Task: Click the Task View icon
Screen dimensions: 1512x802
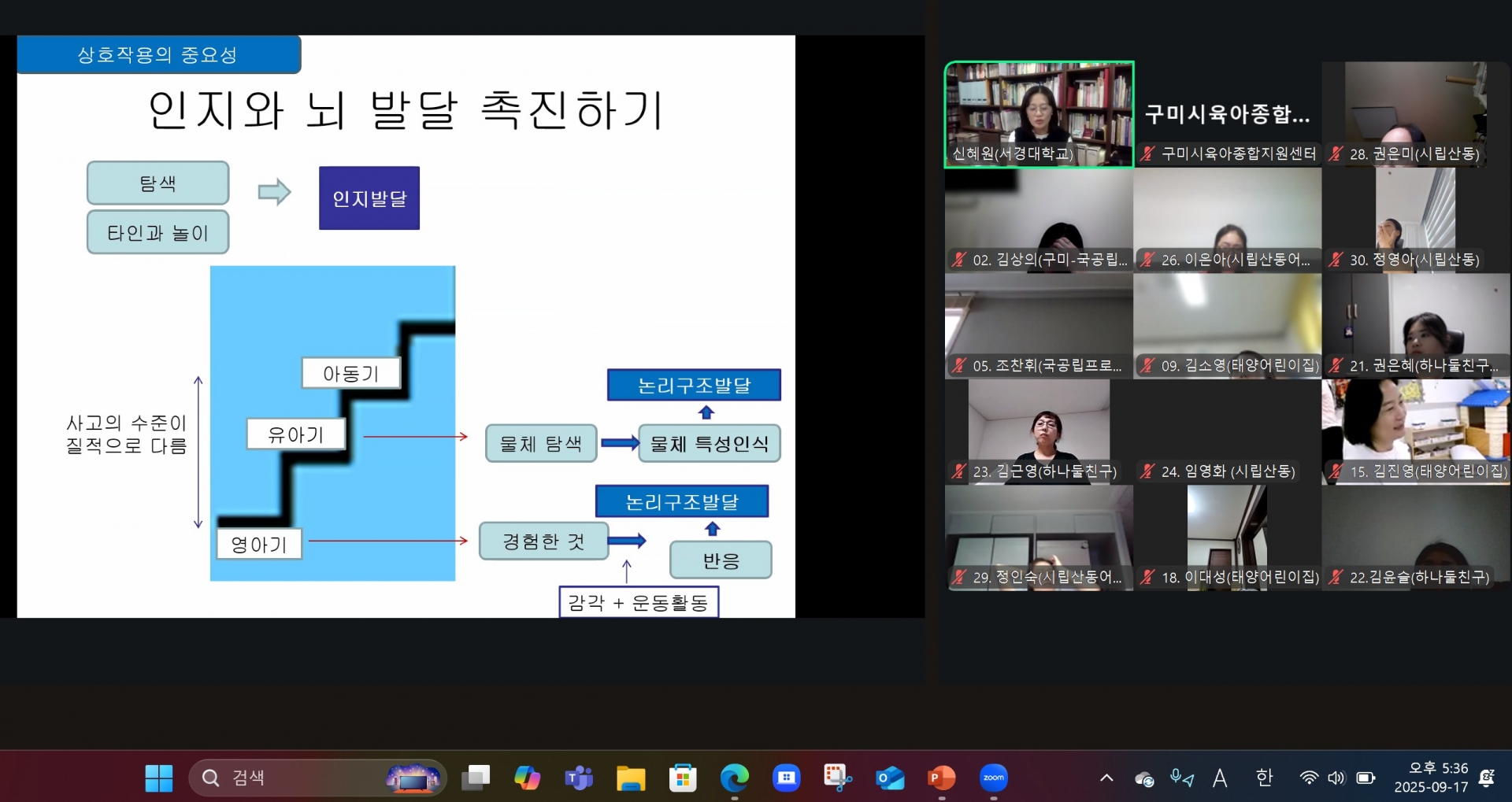Action: coord(476,778)
